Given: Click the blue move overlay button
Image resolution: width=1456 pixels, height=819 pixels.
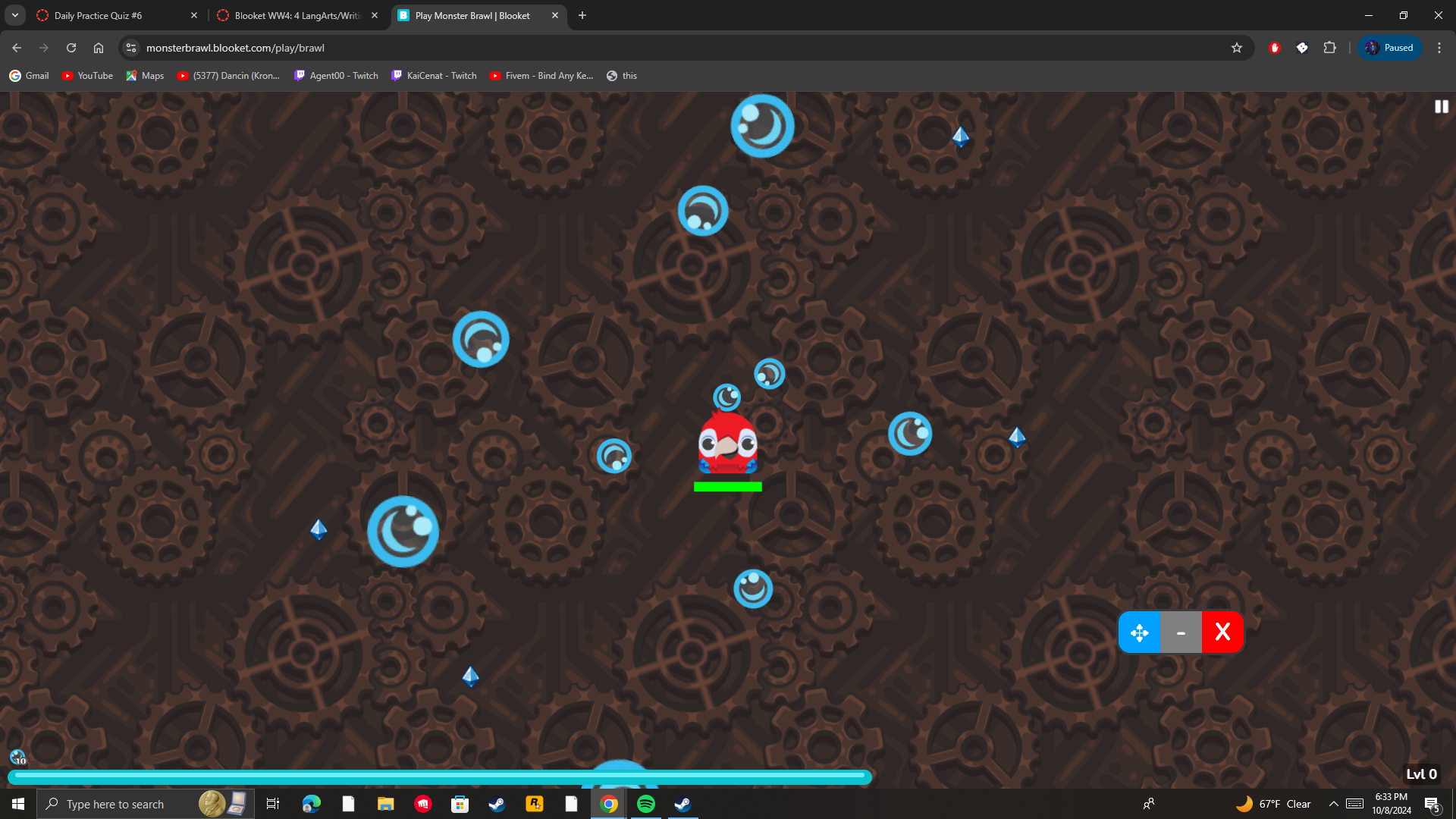Looking at the screenshot, I should tap(1139, 632).
